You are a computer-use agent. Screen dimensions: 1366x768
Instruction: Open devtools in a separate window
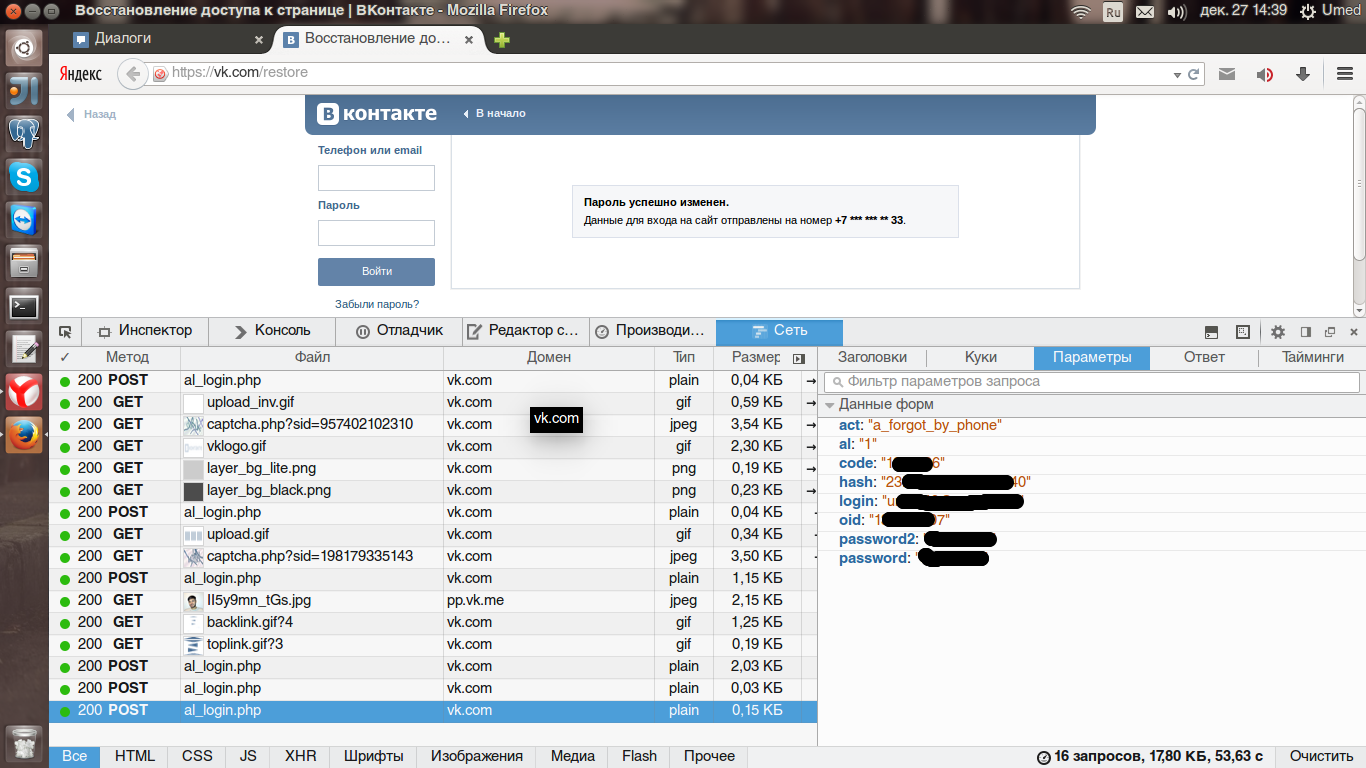(1330, 332)
